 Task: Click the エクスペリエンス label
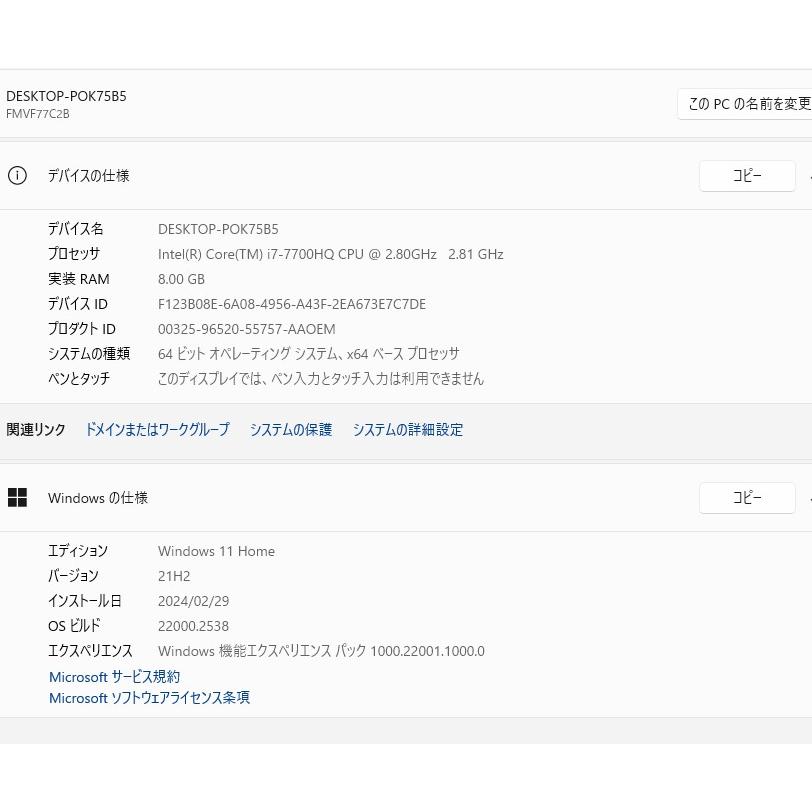[90, 651]
